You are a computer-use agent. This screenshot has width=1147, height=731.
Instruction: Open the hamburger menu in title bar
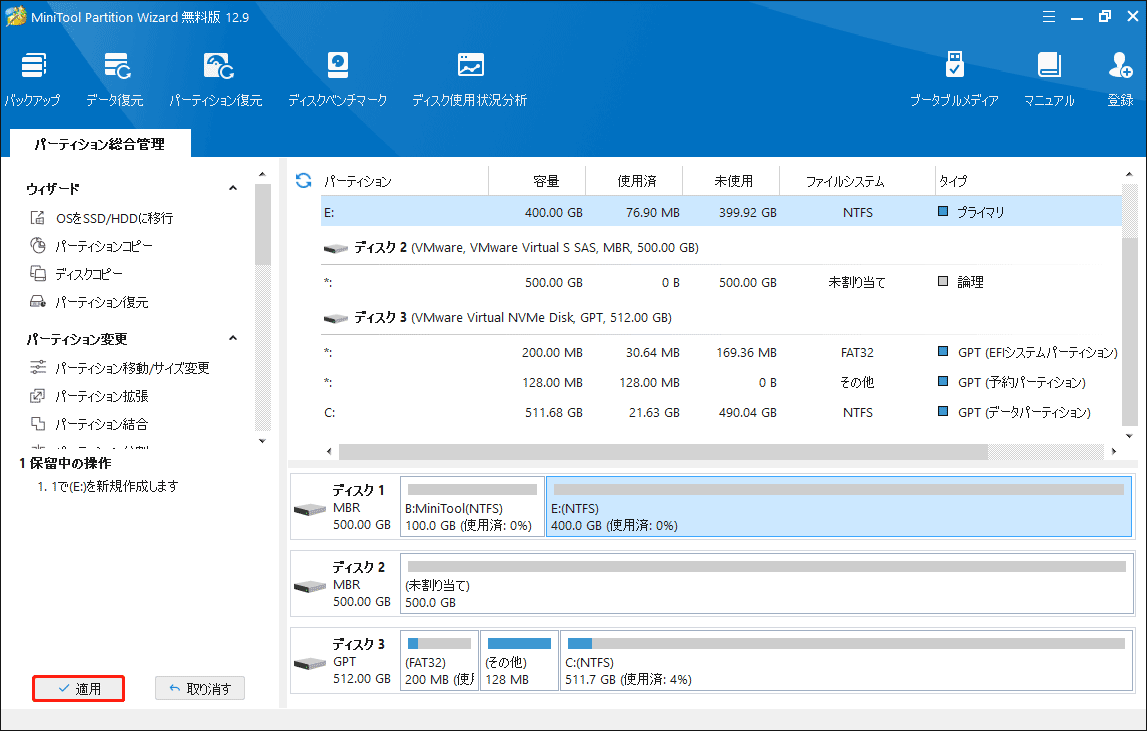click(1048, 17)
